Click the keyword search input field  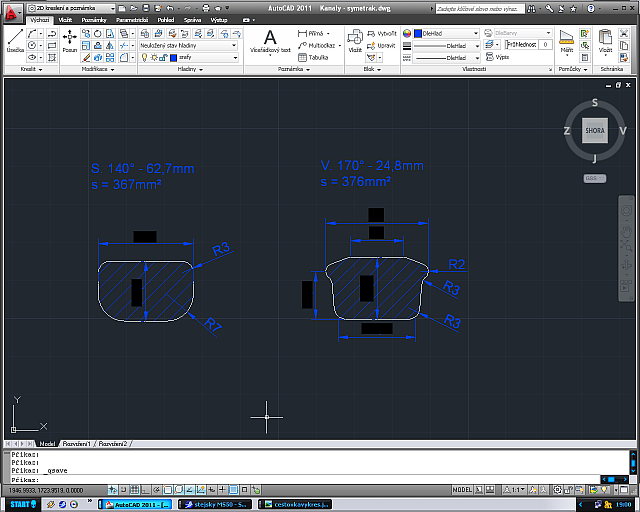pos(480,8)
